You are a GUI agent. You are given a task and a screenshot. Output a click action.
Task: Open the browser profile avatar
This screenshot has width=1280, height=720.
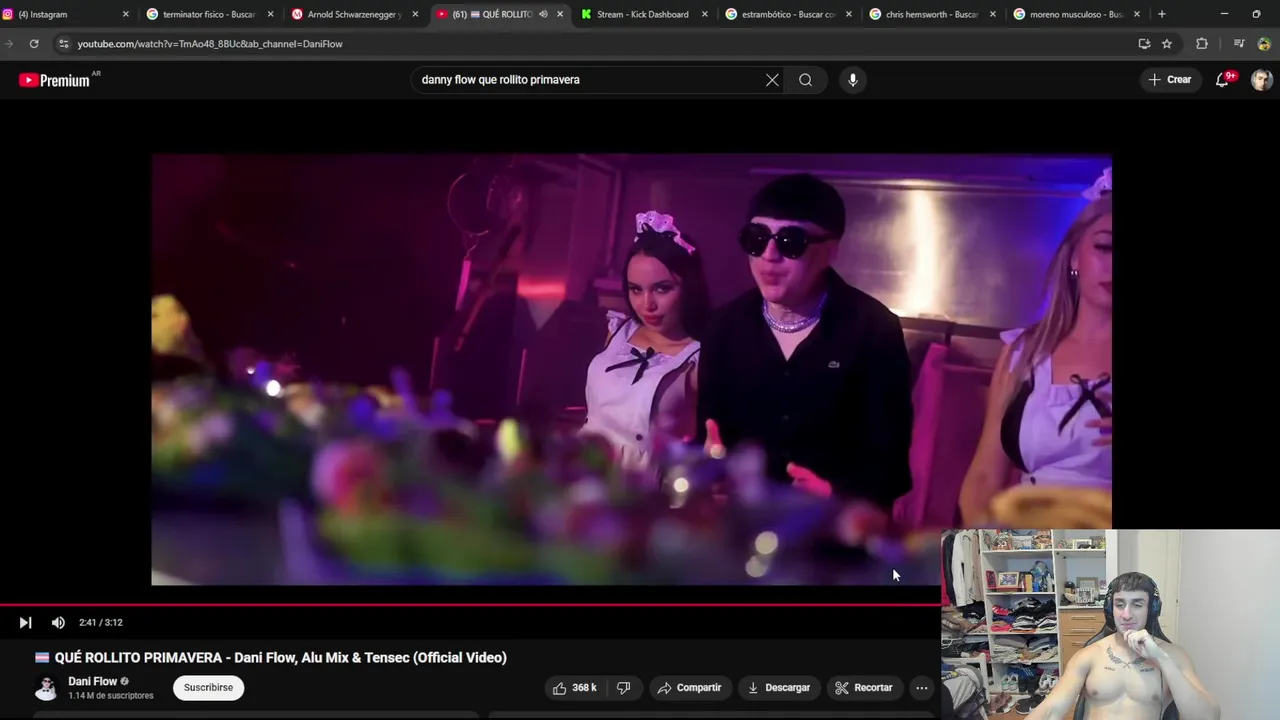[1264, 44]
